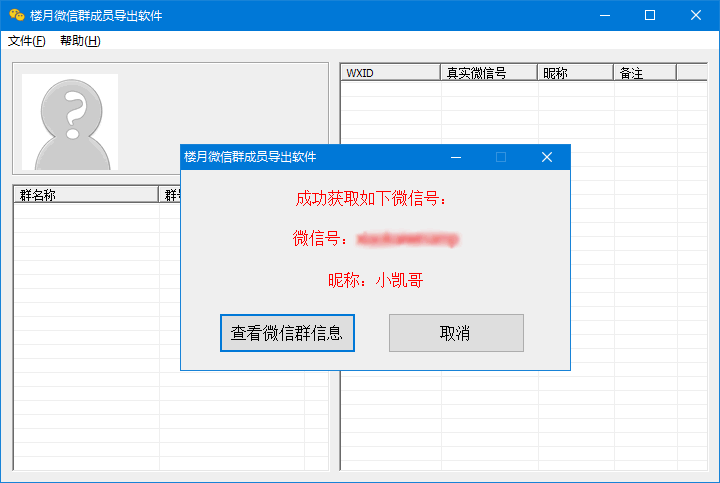Click the 群名称 column header
Image resolution: width=720 pixels, height=483 pixels.
click(86, 195)
